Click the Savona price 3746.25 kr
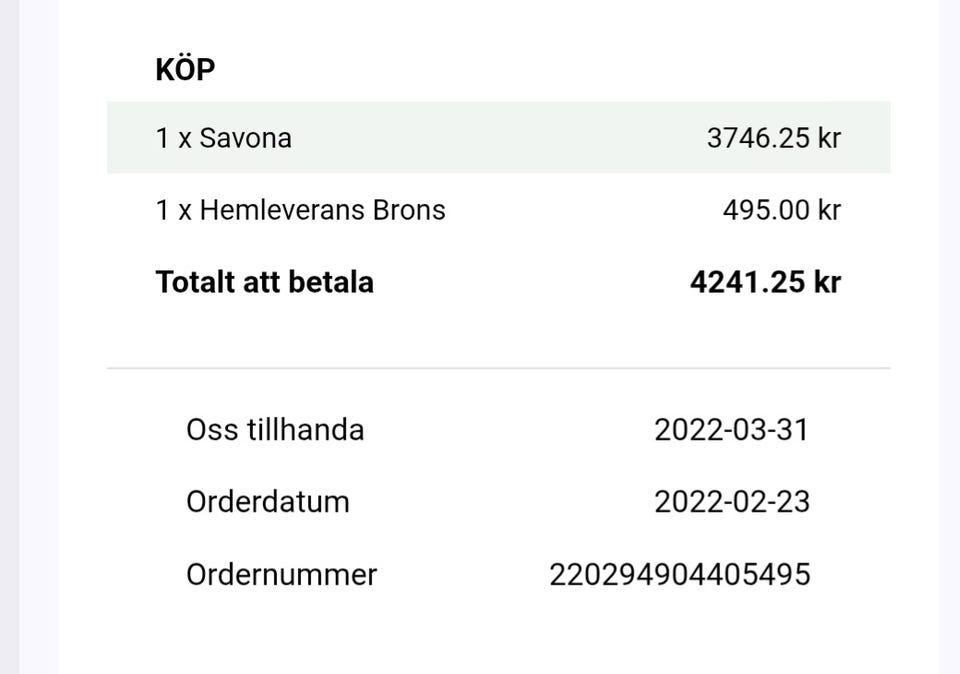 pos(773,138)
